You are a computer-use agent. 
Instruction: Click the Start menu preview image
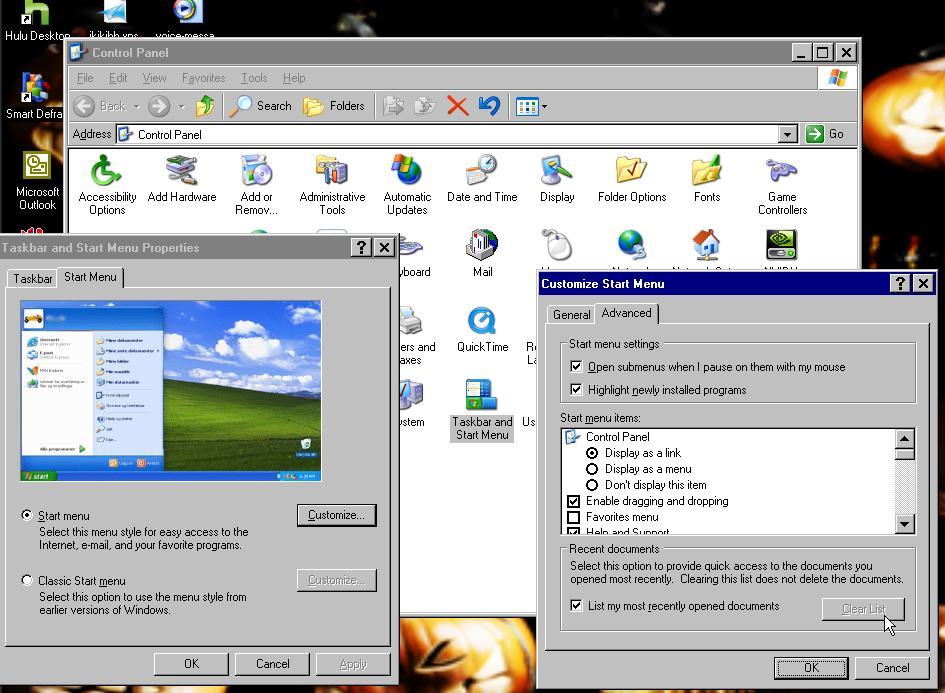pyautogui.click(x=171, y=390)
